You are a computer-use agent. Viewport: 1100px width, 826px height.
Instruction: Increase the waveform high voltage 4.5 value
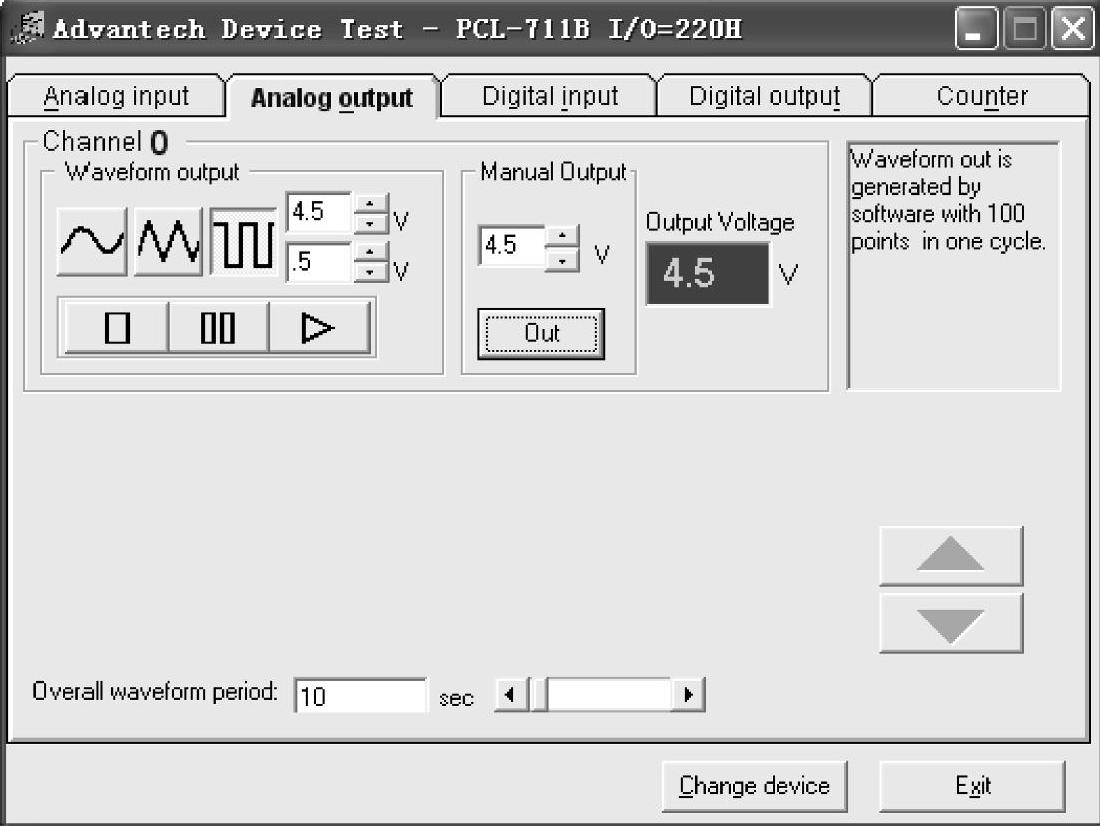[370, 204]
